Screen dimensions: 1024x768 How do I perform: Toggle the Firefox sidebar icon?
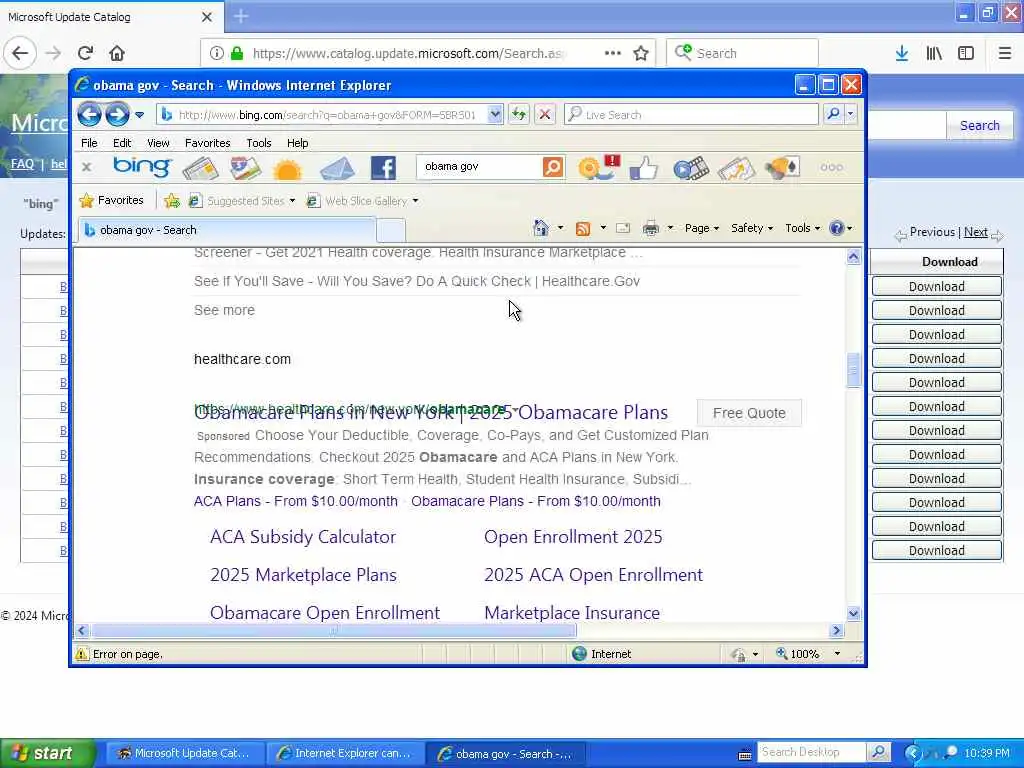tap(966, 53)
